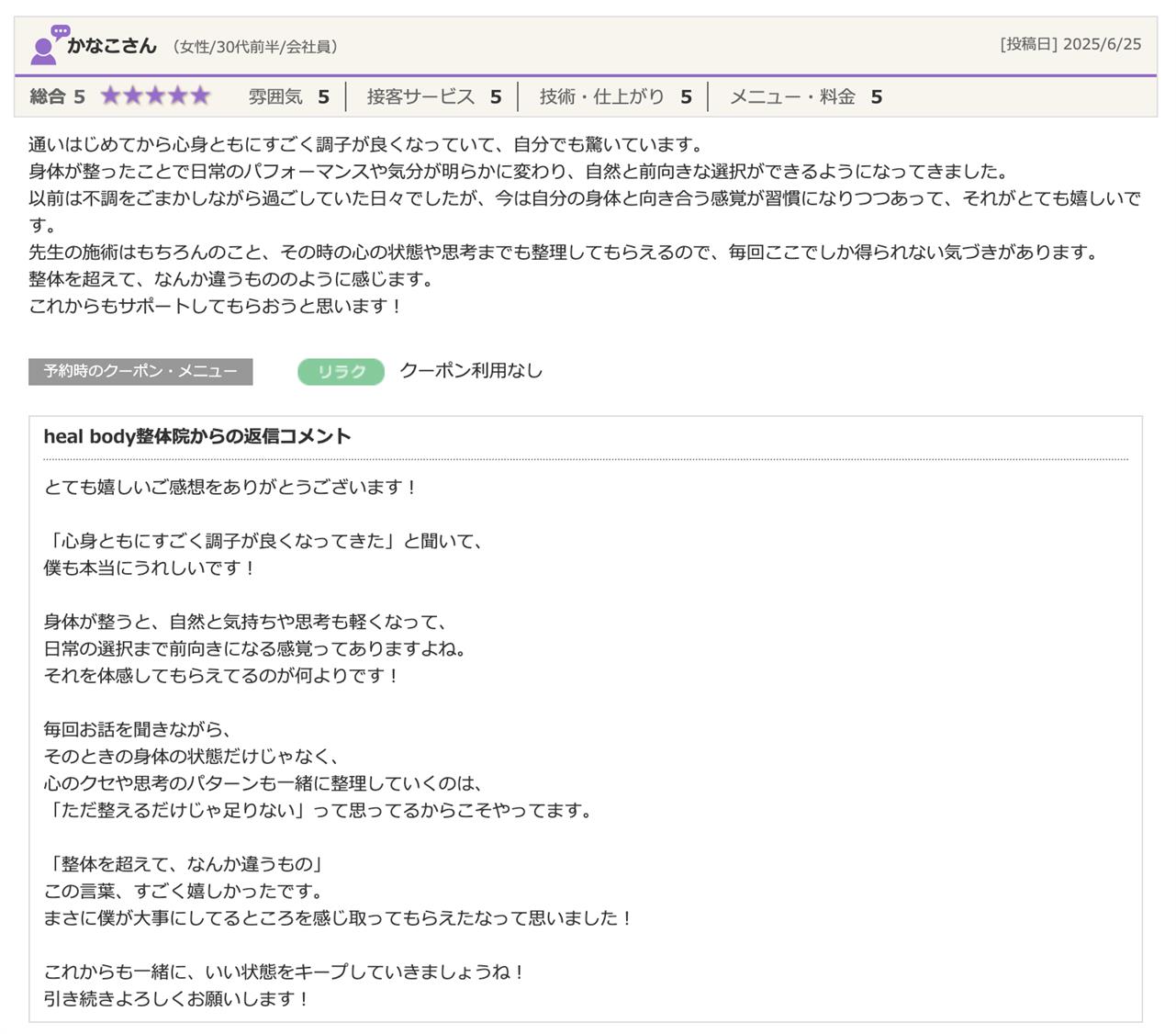Click the reviewer profile text 女性/30代前半/会社員

[x=255, y=47]
